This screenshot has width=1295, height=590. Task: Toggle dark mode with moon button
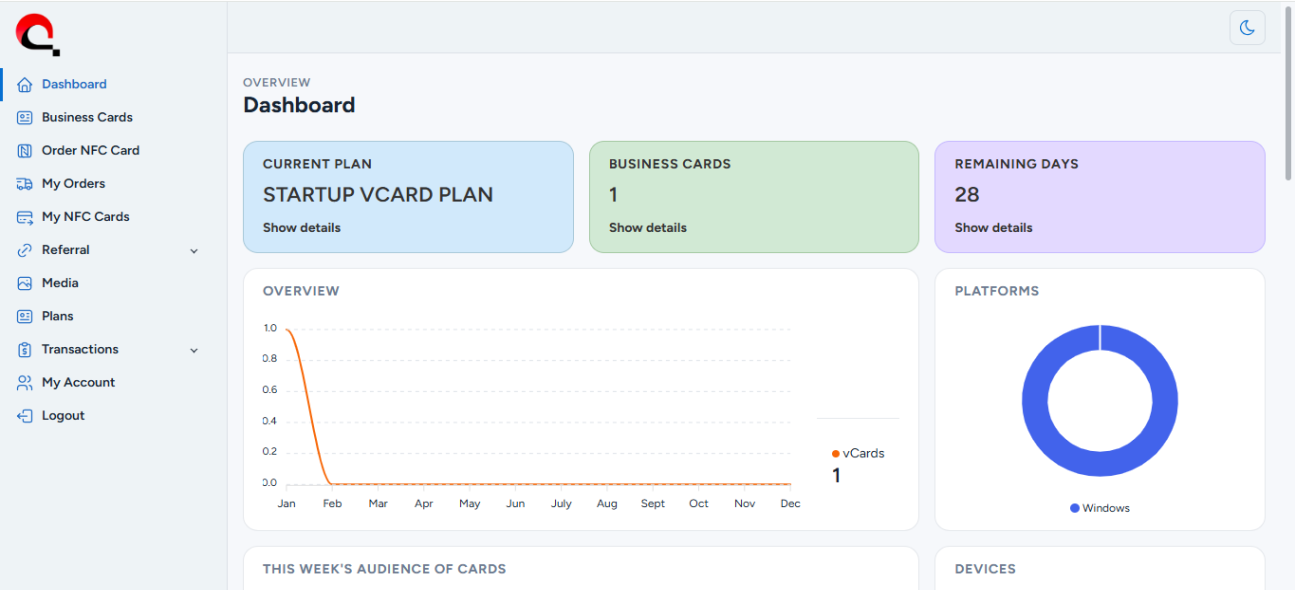pyautogui.click(x=1247, y=28)
